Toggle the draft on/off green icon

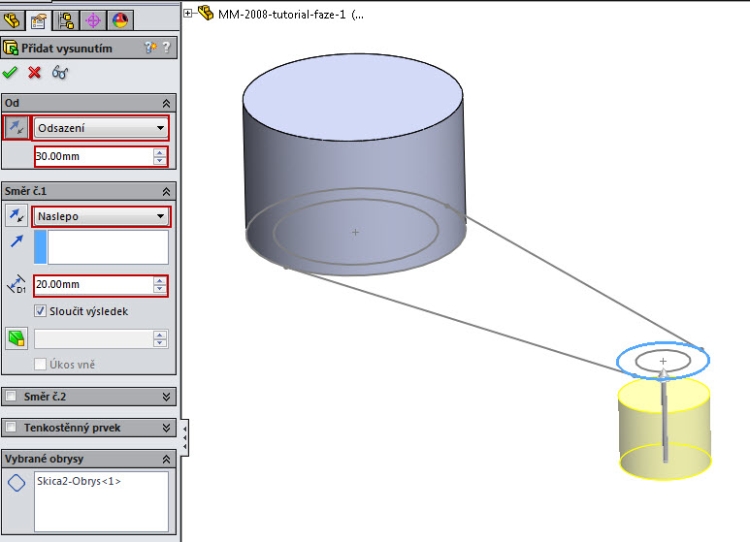[x=17, y=338]
